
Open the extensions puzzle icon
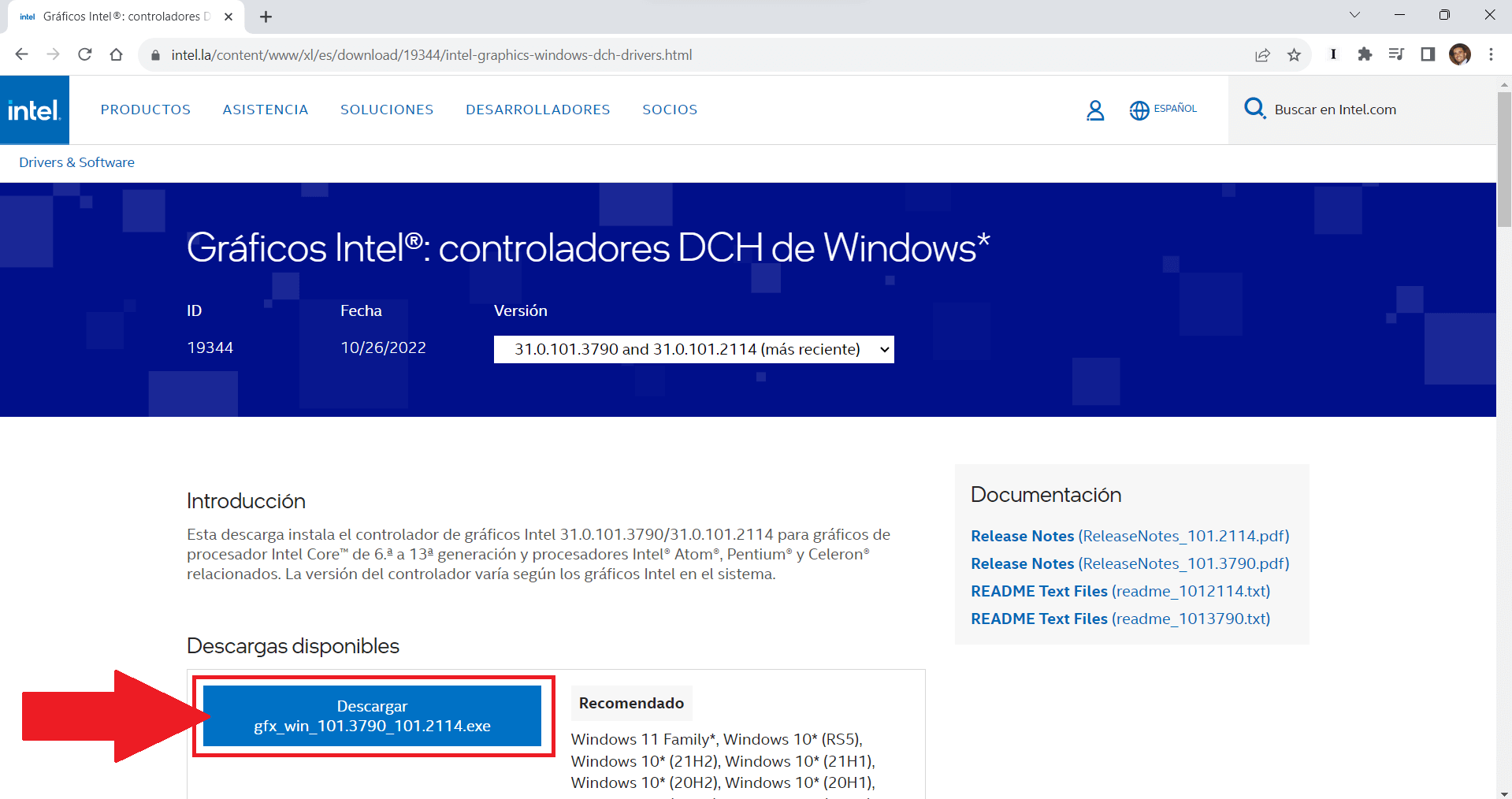1365,54
